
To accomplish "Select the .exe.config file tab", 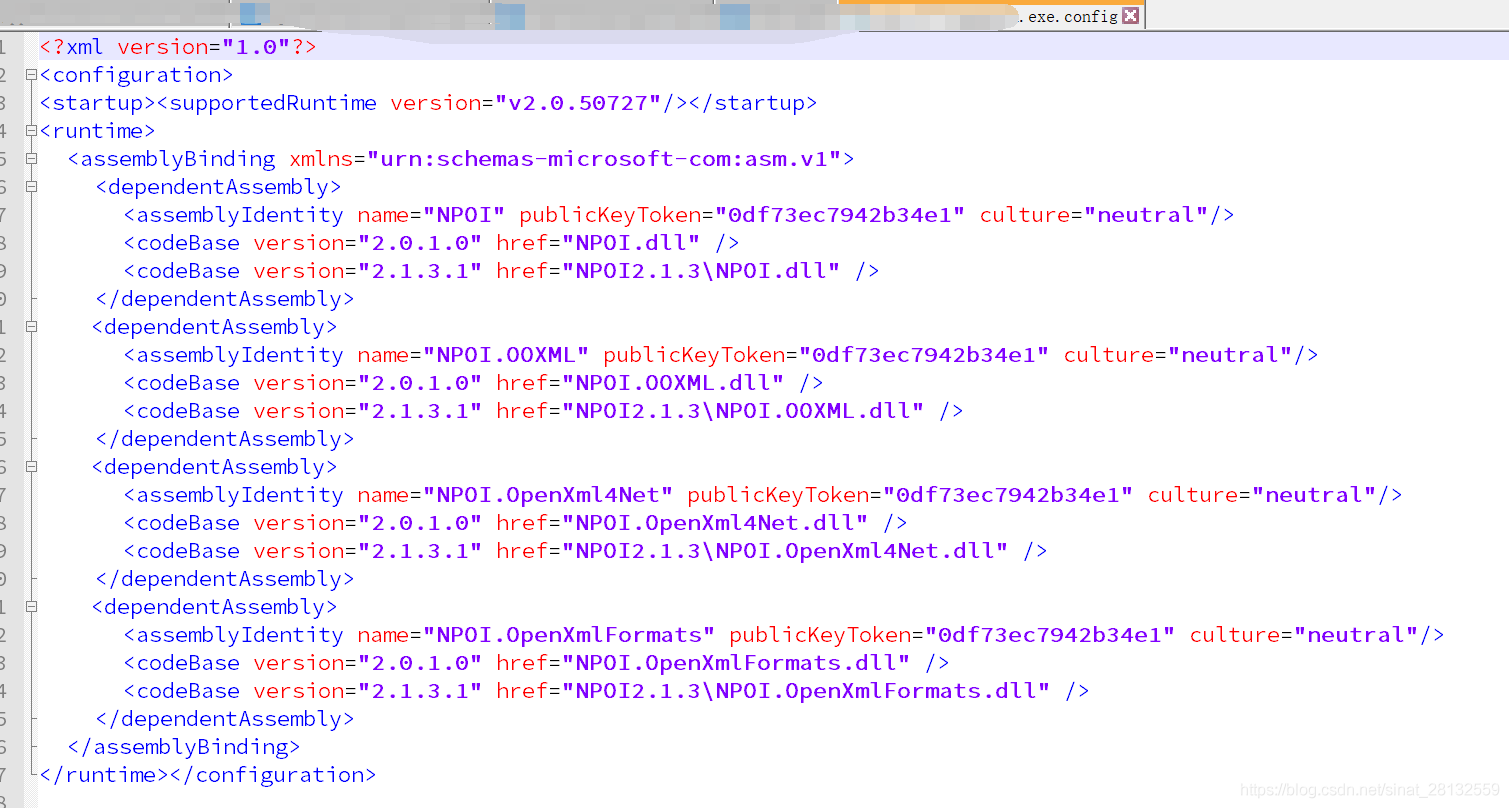I will [1067, 16].
